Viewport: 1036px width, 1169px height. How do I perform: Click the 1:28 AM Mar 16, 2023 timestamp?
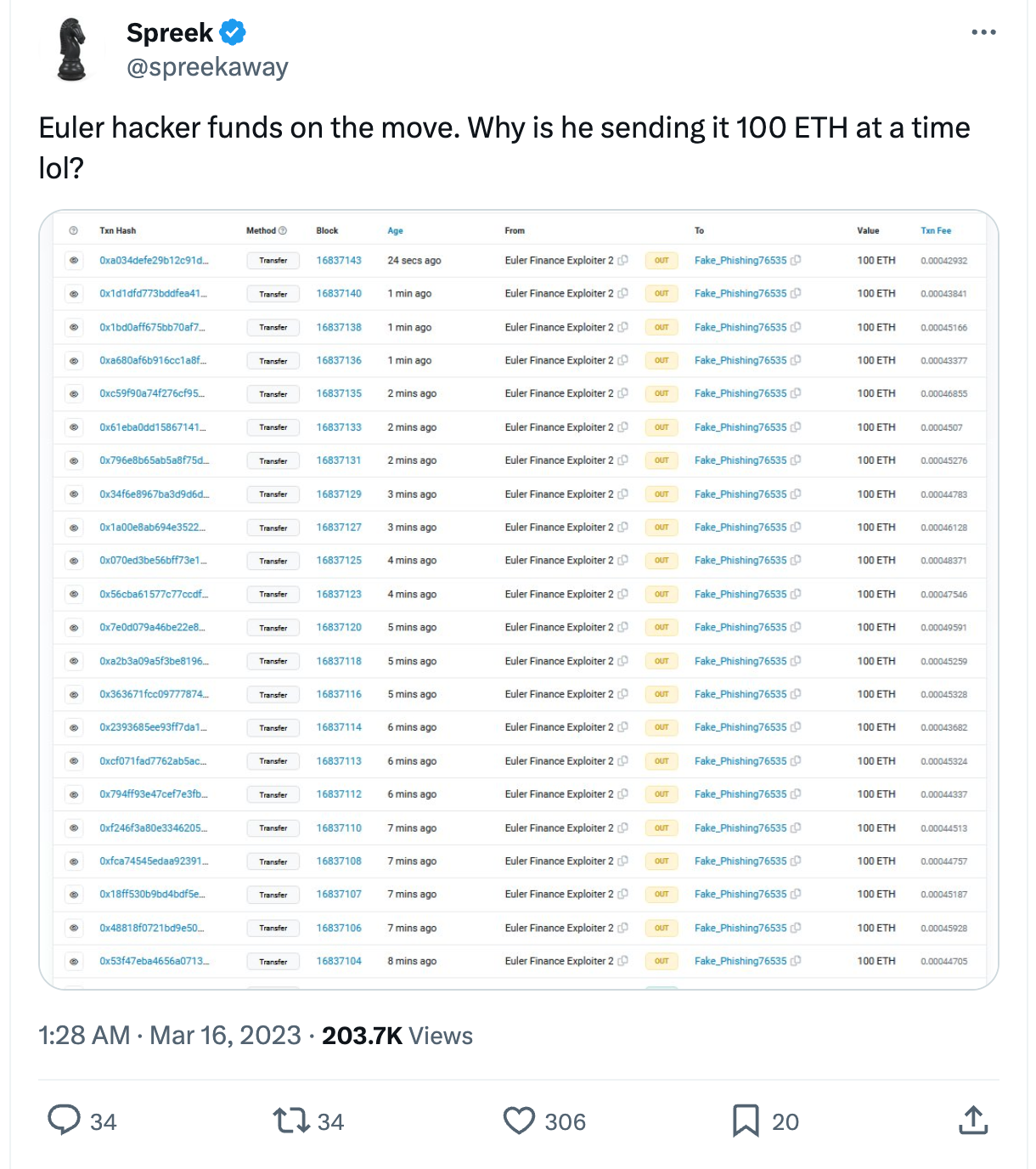tap(170, 1036)
